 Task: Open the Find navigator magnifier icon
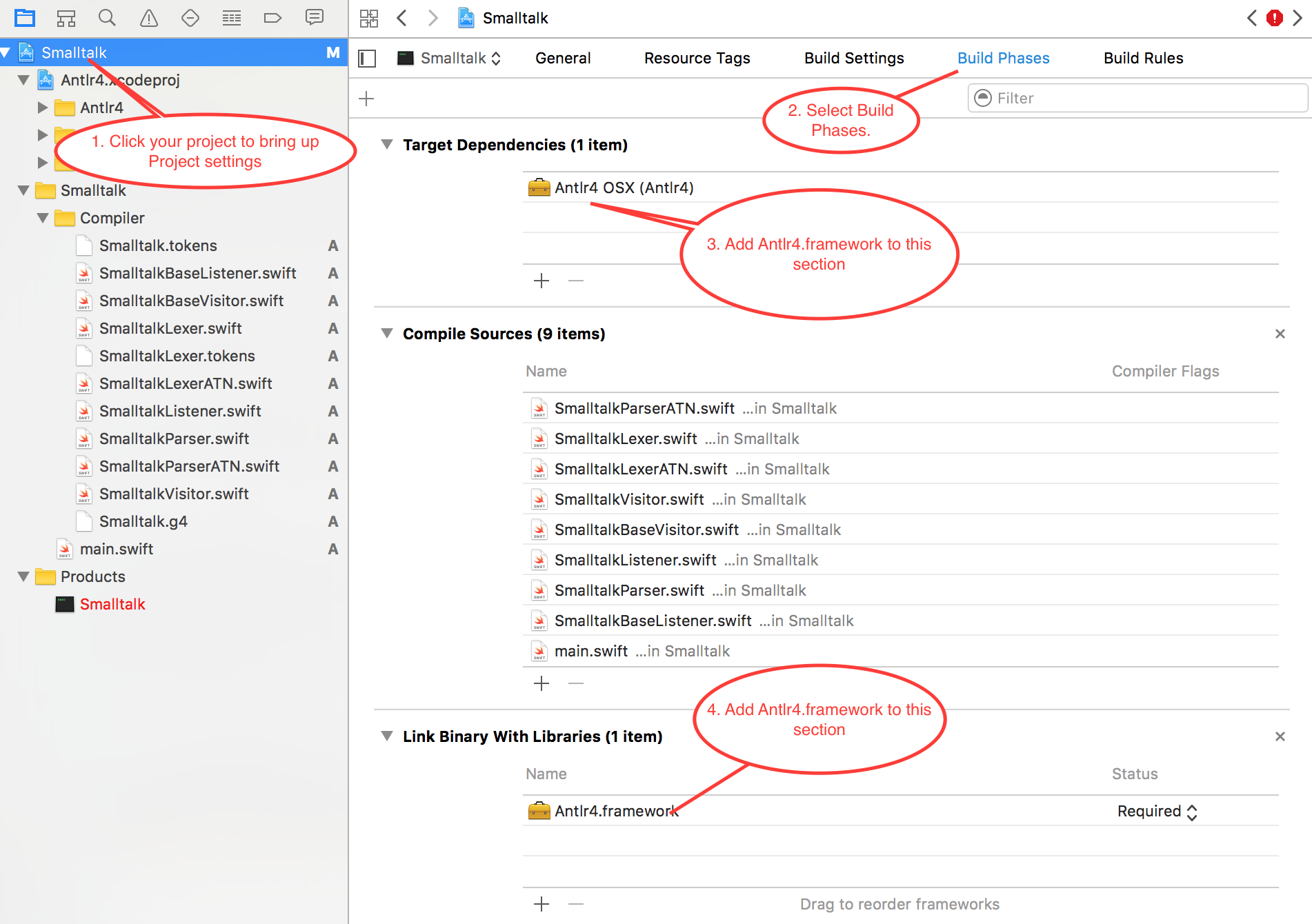click(x=107, y=18)
